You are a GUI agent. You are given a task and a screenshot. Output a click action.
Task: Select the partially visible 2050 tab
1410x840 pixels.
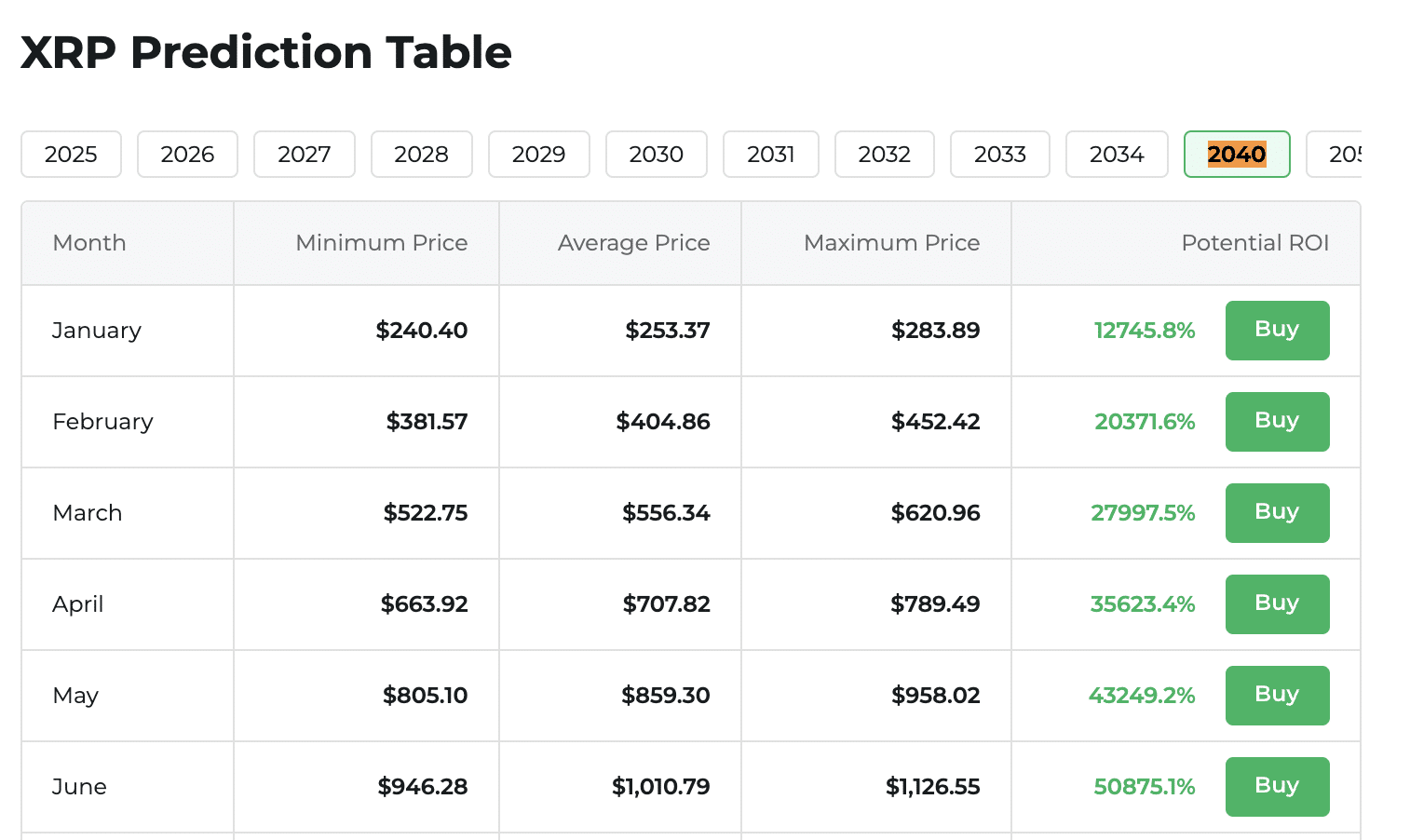point(1337,154)
